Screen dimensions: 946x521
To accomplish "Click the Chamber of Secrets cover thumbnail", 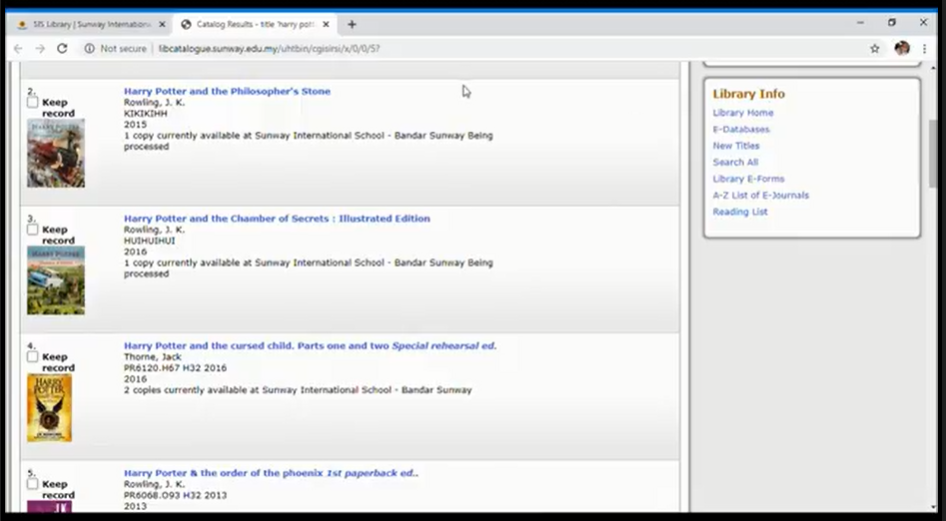I will pos(56,280).
